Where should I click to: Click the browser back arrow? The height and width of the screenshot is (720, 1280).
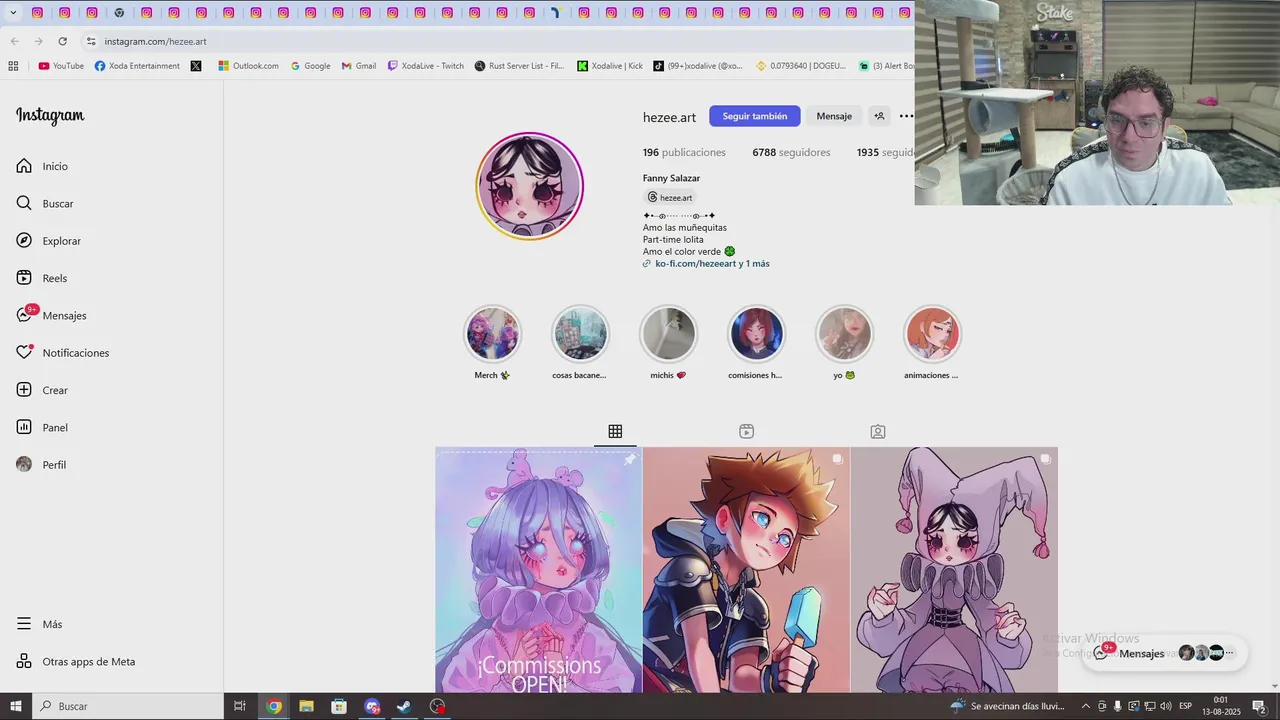(14, 41)
